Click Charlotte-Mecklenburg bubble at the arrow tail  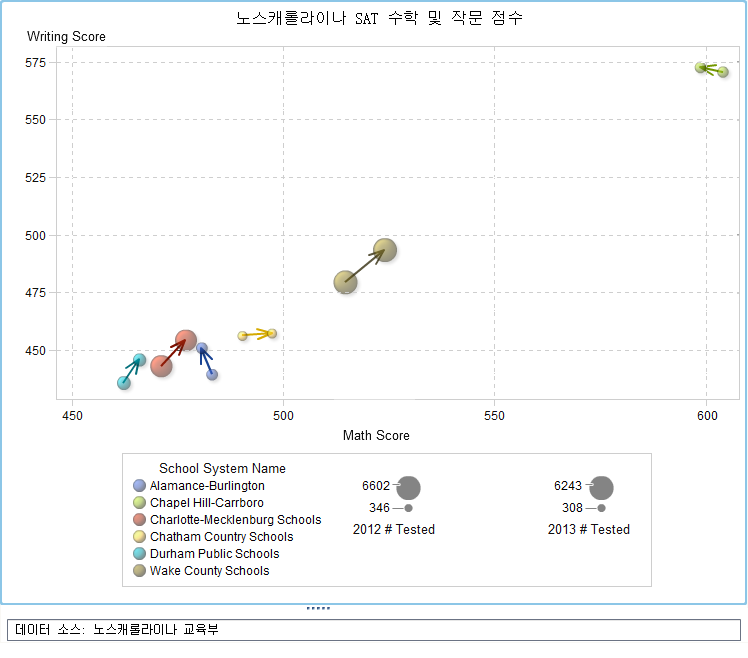(x=161, y=366)
